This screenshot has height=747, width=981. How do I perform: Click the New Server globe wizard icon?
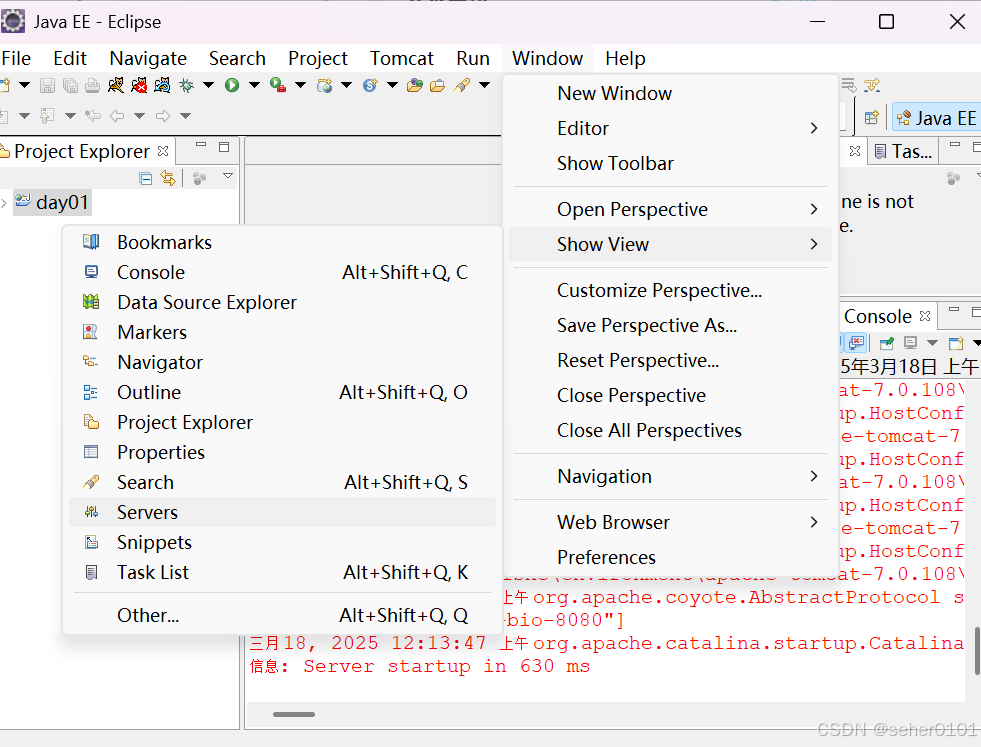324,84
